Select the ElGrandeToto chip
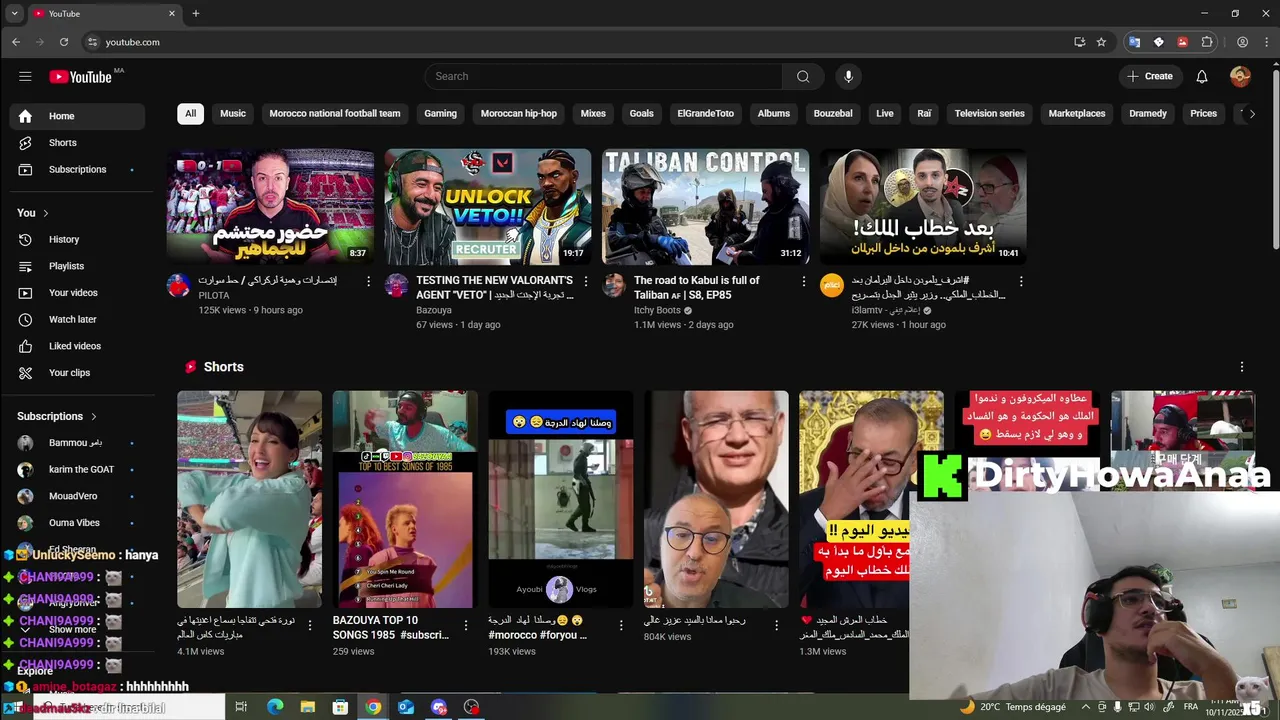1280x720 pixels. click(x=705, y=113)
